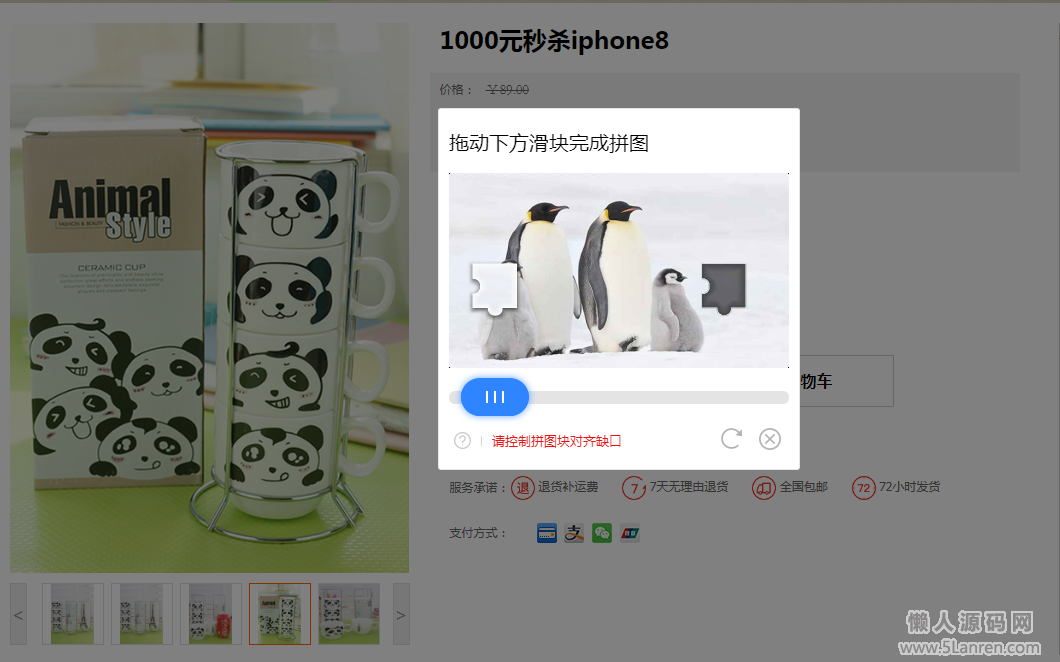This screenshot has height=662, width=1060.
Task: Open the captcha help question icon
Action: coord(462,441)
